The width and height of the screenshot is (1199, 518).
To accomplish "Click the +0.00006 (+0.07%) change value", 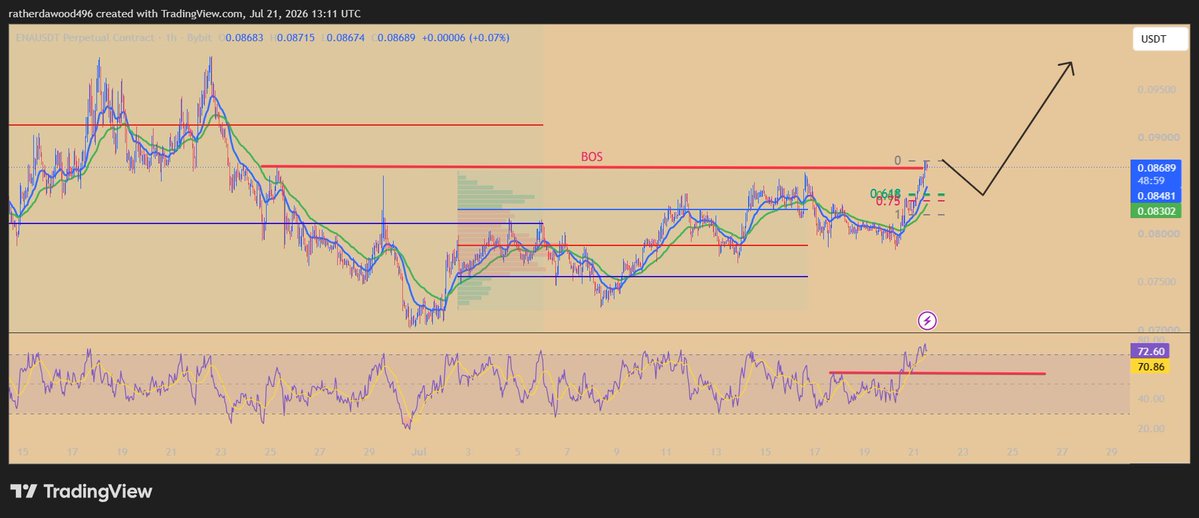I will click(x=466, y=37).
